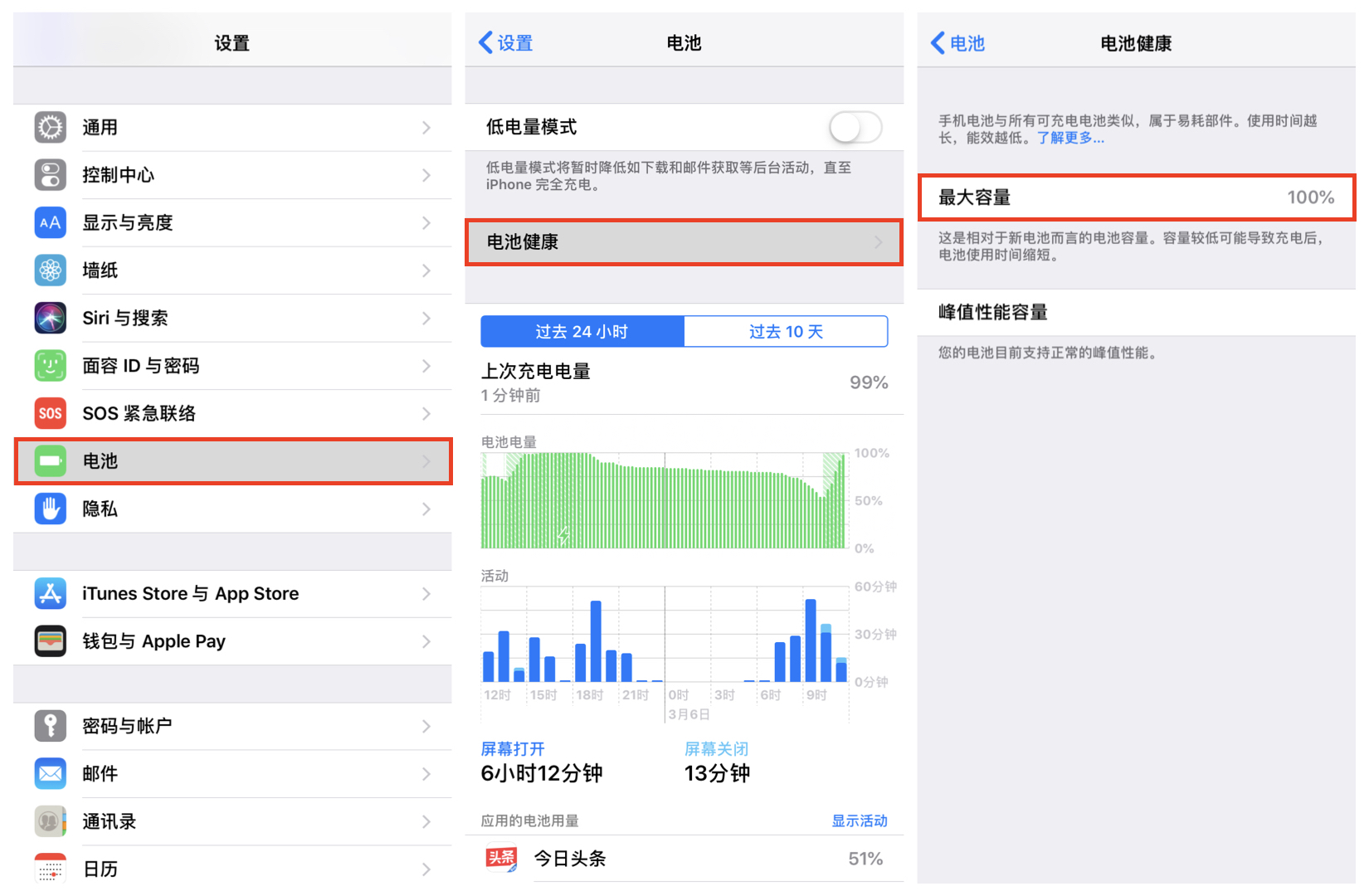Screen dimensions: 1369x896
Task: Tap the 显示活动 link
Action: click(859, 821)
